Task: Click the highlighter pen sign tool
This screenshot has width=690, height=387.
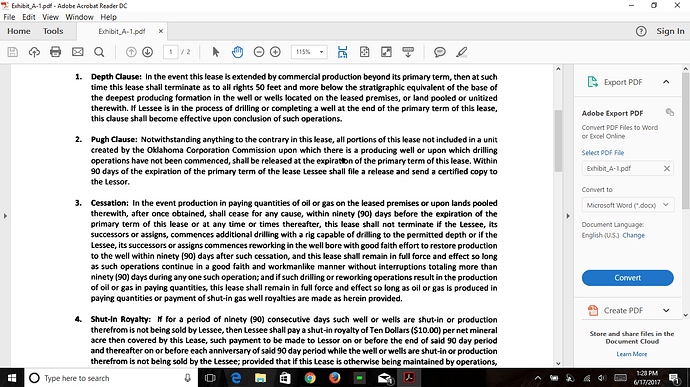Action: (x=461, y=52)
